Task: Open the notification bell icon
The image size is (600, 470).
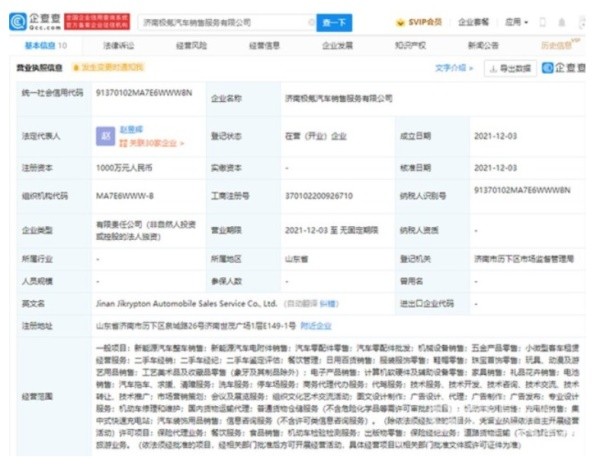Action: coord(562,22)
